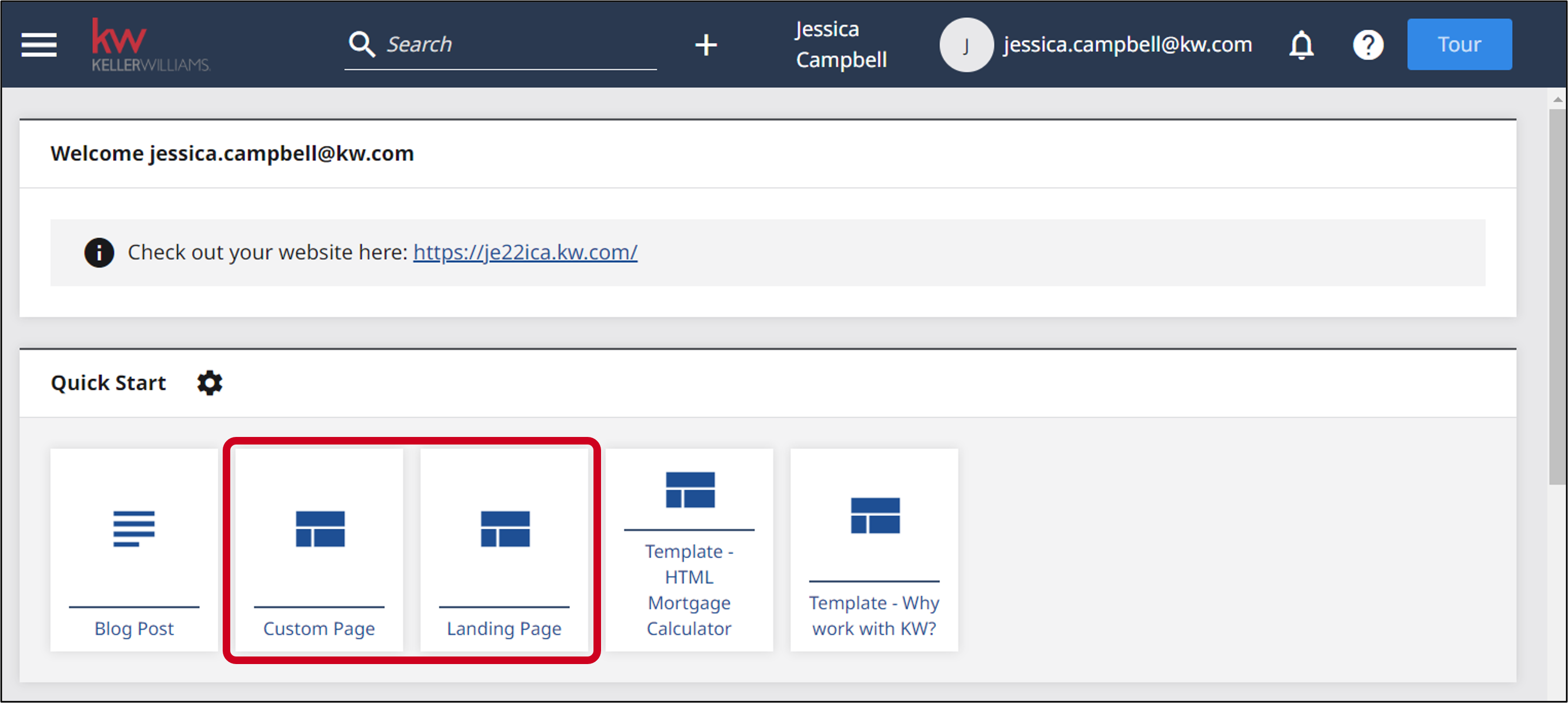The width and height of the screenshot is (1568, 703).
Task: Click the Blog Post lines icon
Action: 134,529
